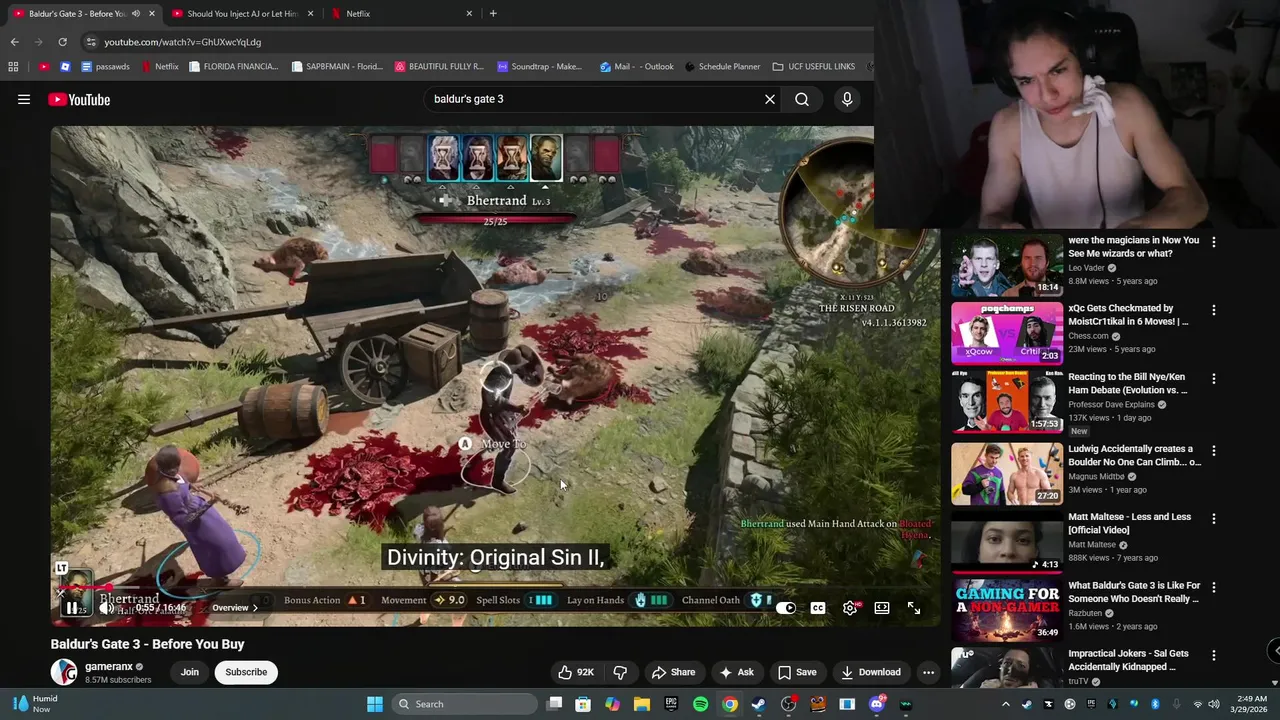
Task: Open the Schedule Planner bookmark
Action: [x=722, y=67]
